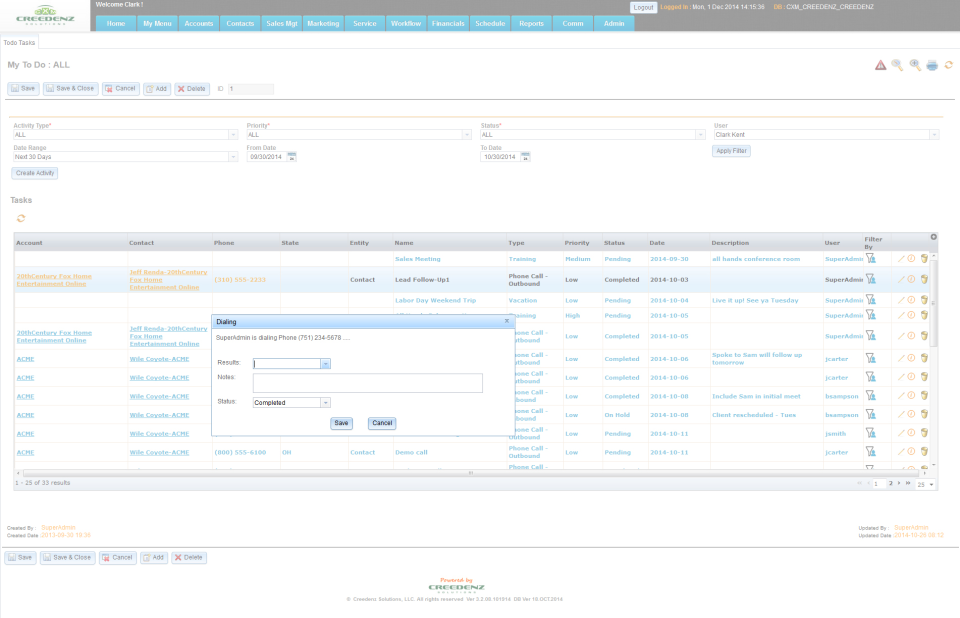Click the second magnifier icon beside printer

915,65
